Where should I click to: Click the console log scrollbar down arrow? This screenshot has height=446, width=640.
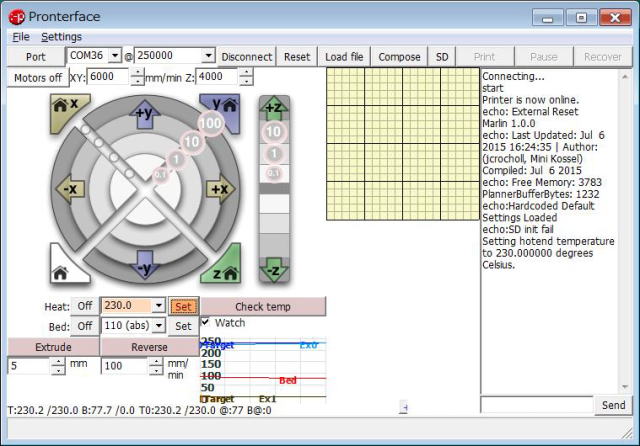coord(625,387)
